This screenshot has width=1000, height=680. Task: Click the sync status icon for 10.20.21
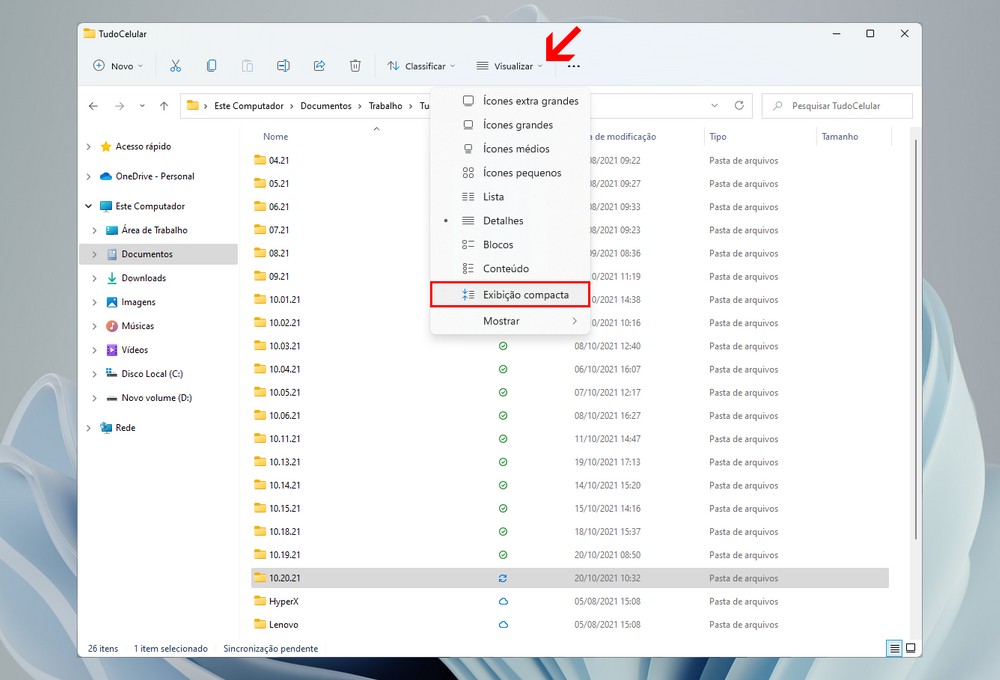(503, 578)
